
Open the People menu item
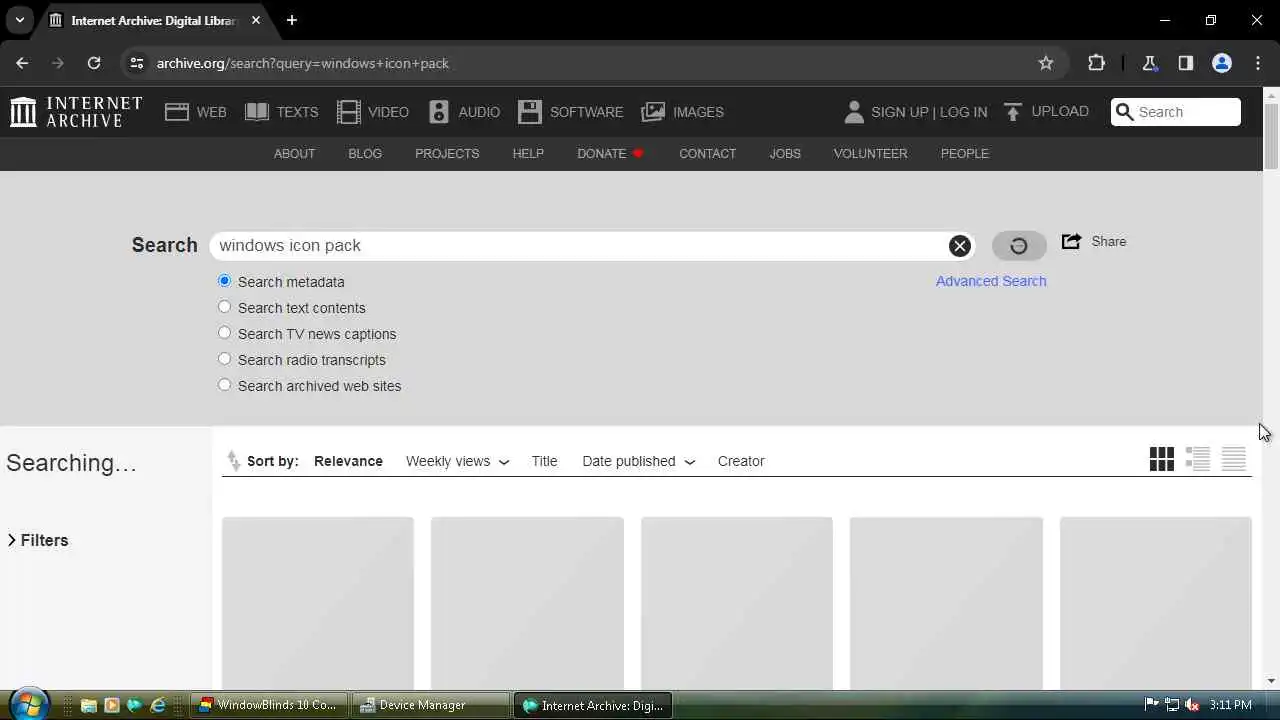pos(964,153)
